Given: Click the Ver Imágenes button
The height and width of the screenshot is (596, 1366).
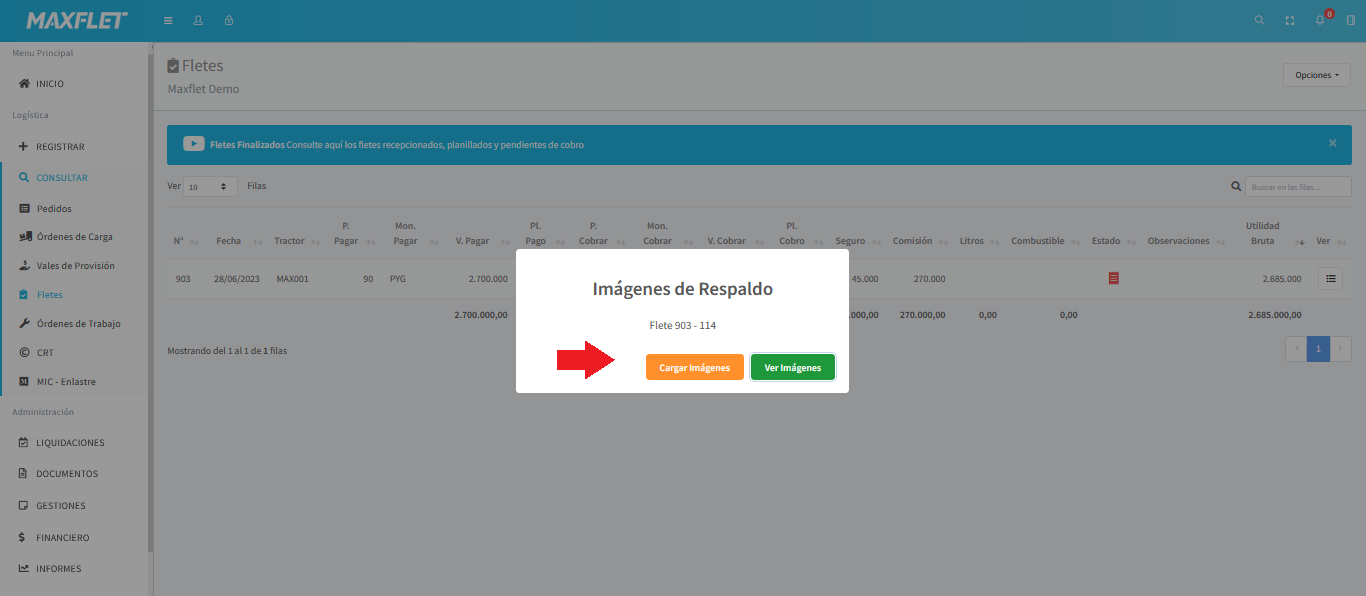Looking at the screenshot, I should click(792, 368).
